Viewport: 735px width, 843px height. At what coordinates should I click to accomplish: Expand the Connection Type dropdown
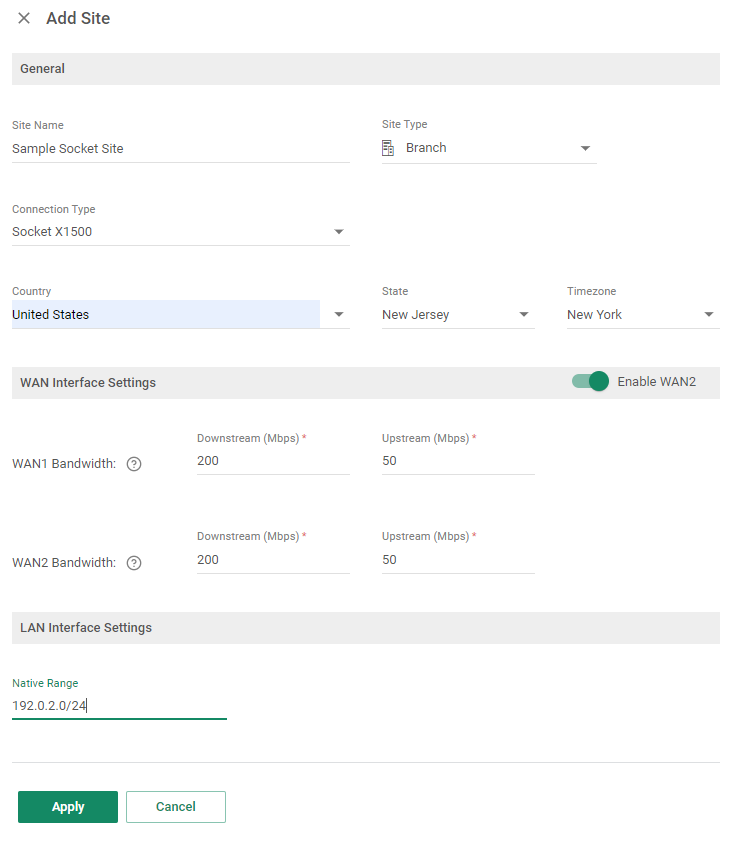pyautogui.click(x=339, y=231)
